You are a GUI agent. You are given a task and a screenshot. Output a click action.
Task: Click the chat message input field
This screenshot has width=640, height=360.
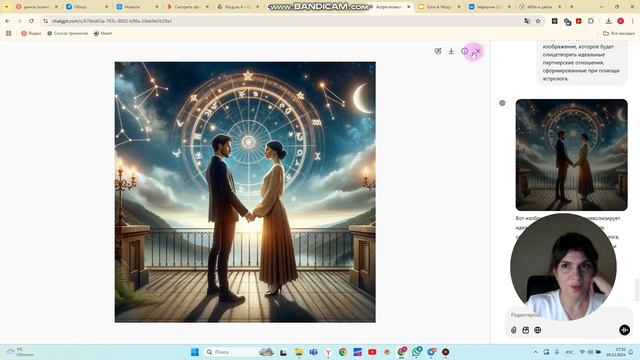(569, 315)
